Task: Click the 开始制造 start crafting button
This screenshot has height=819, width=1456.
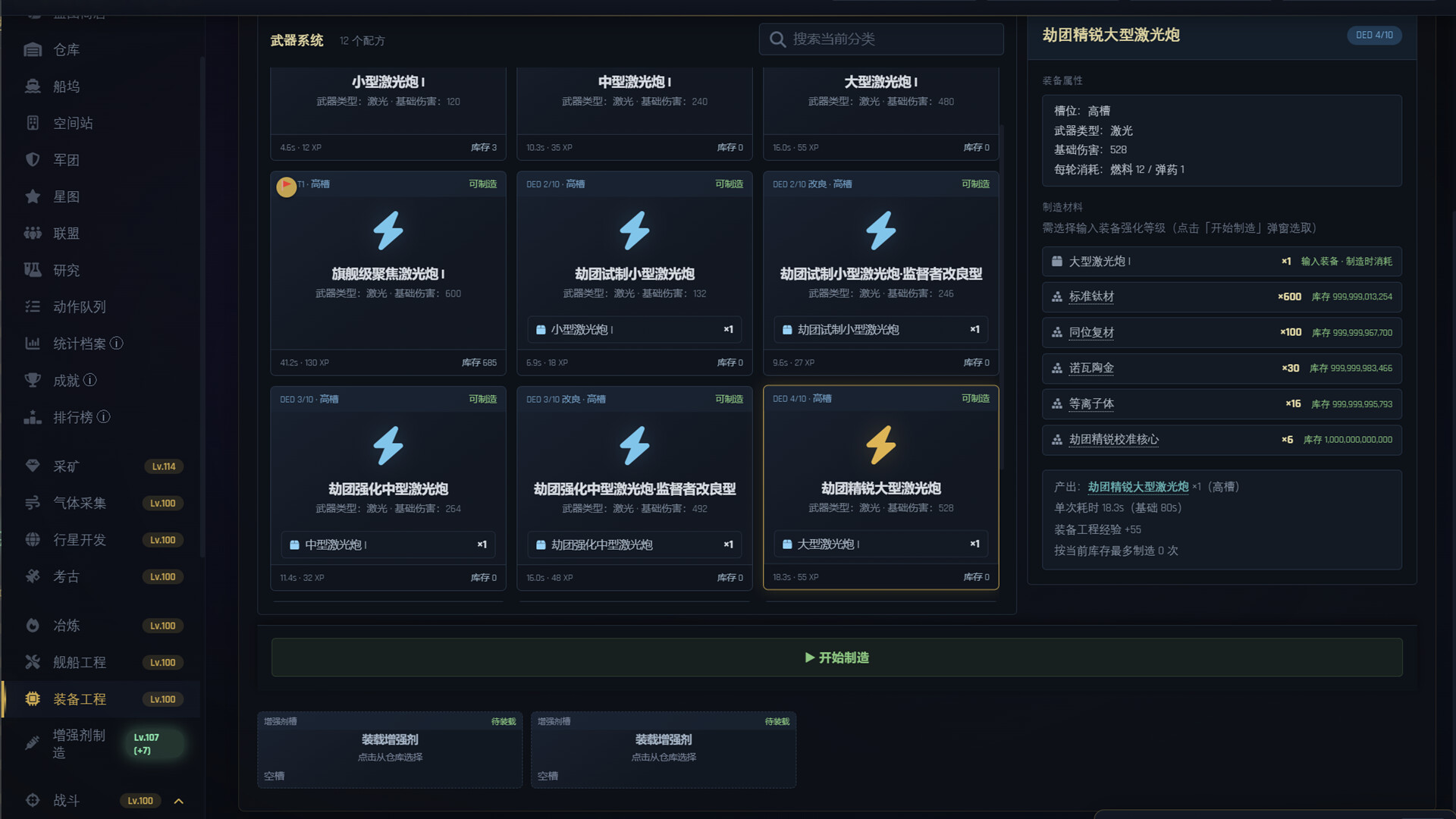Action: pyautogui.click(x=837, y=657)
